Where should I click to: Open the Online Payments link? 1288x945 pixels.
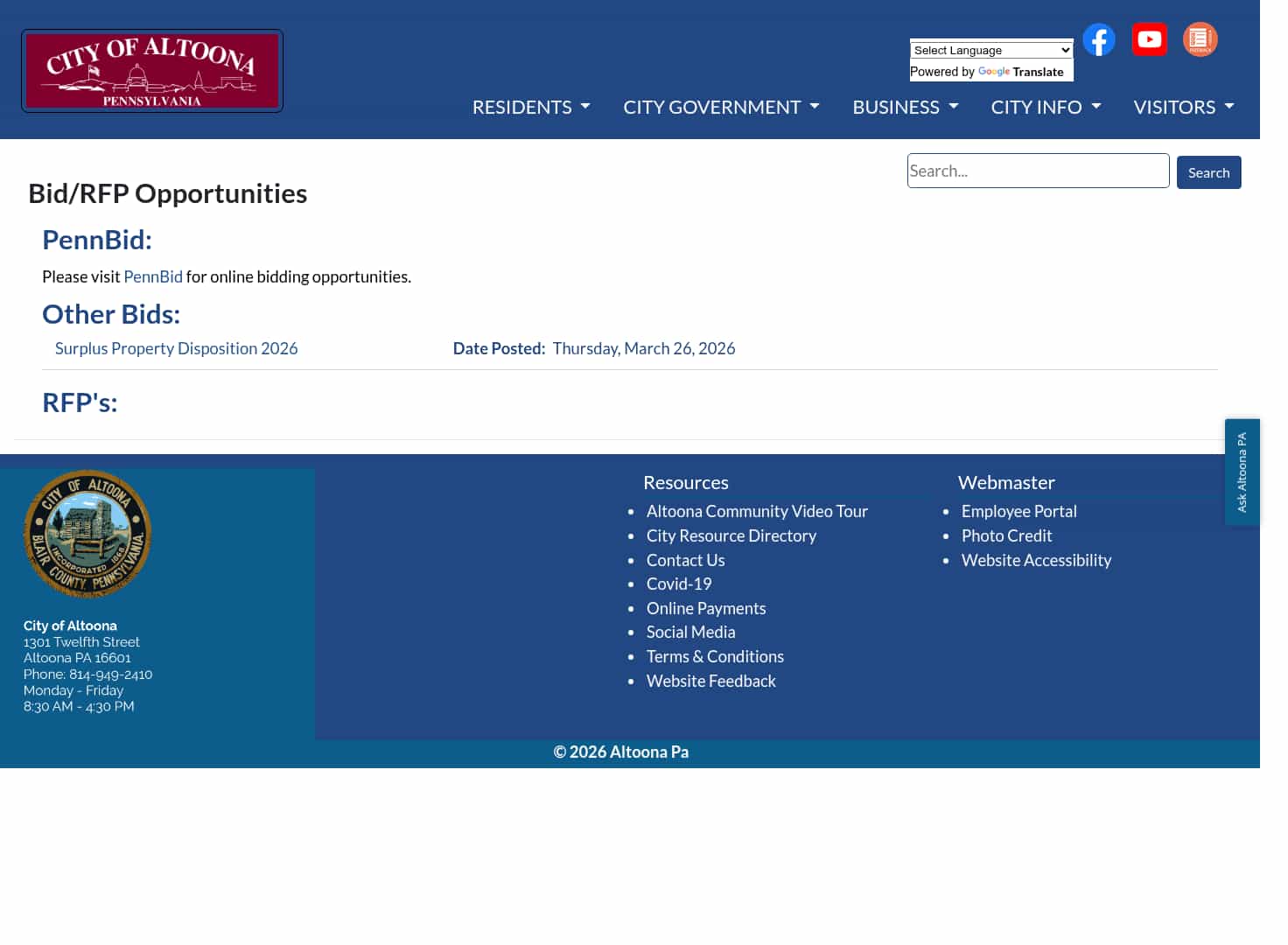point(706,608)
